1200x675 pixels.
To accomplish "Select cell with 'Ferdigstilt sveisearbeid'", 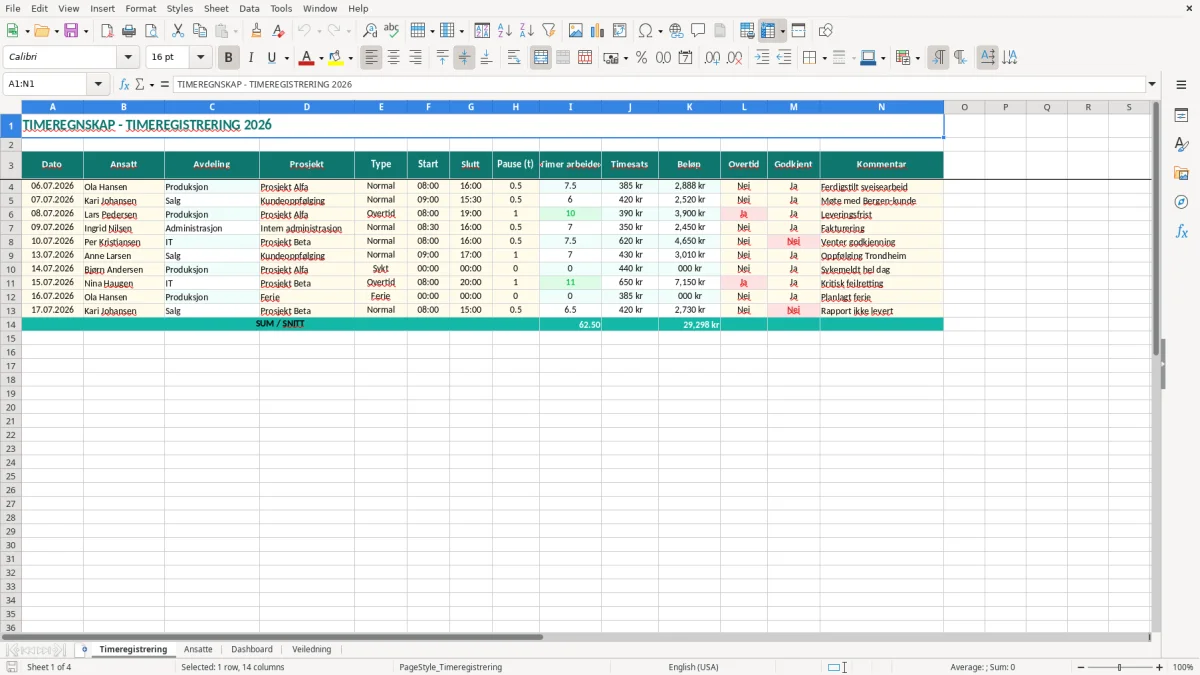I will [881, 186].
